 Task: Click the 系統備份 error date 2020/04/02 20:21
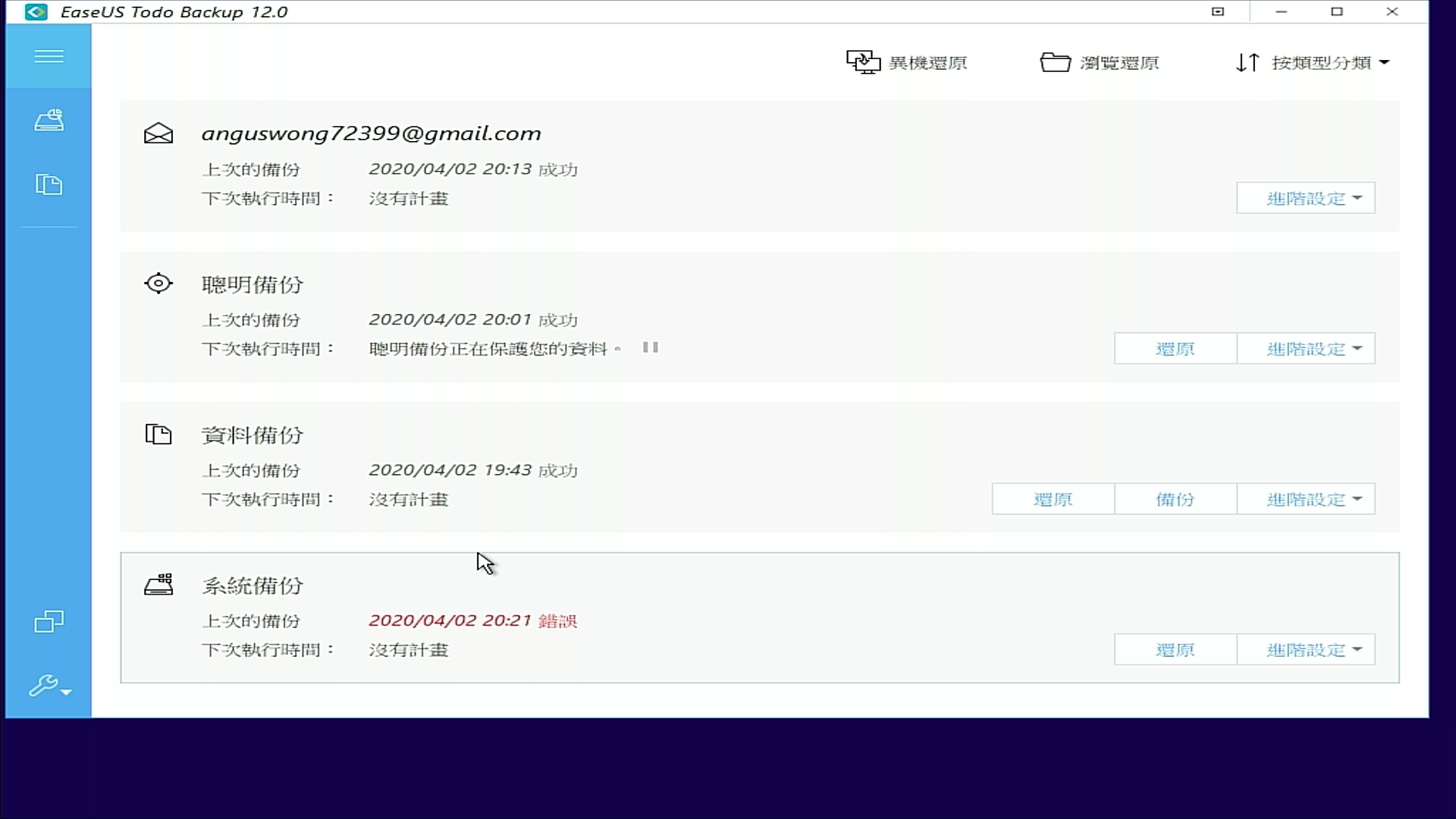[450, 620]
